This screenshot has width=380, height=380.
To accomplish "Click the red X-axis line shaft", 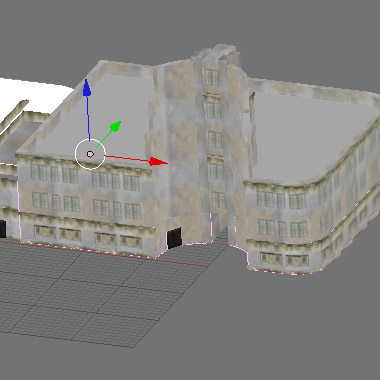I will coord(127,158).
